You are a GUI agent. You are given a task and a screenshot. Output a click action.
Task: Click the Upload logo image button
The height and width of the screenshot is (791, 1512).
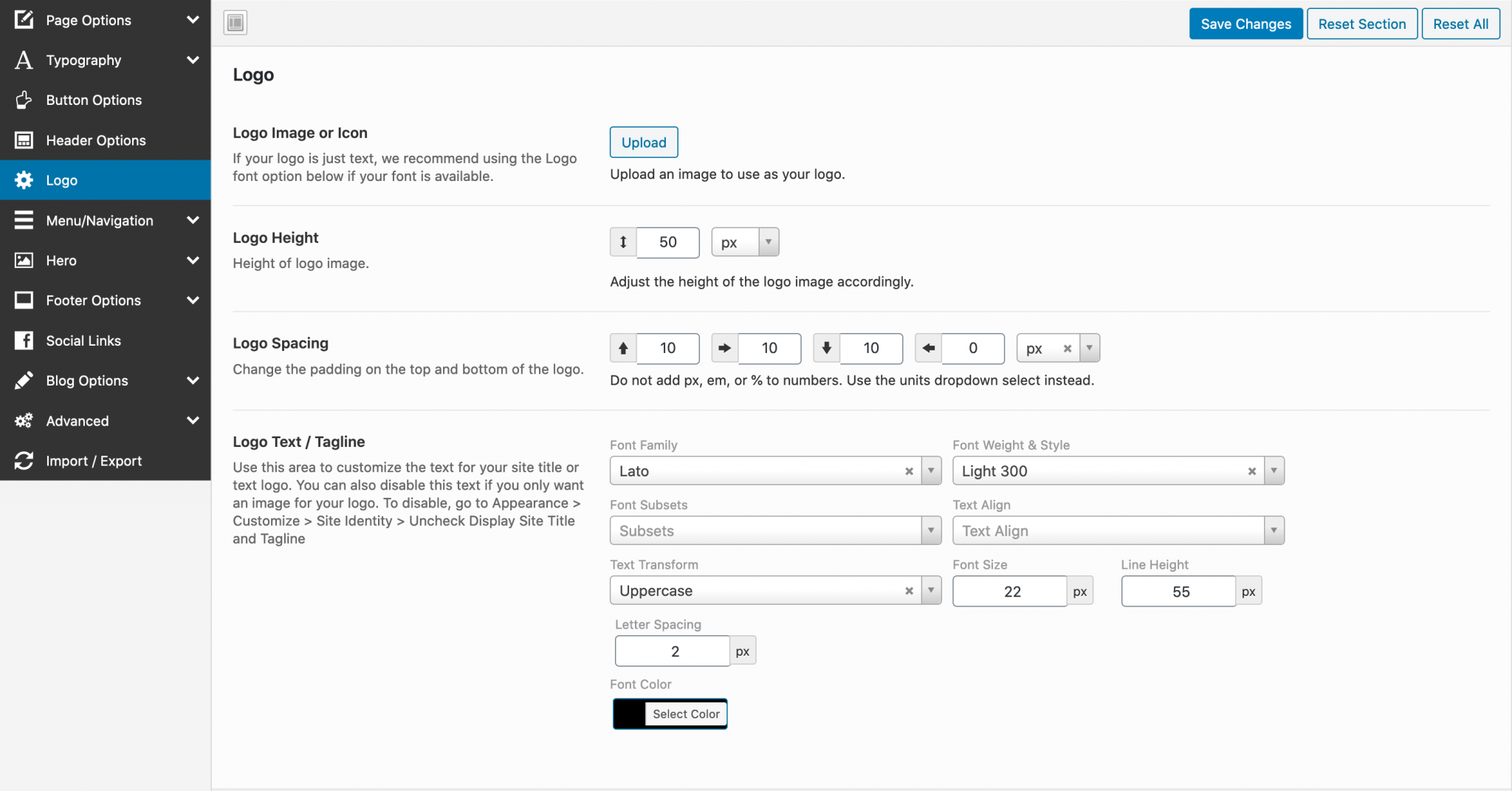point(644,142)
